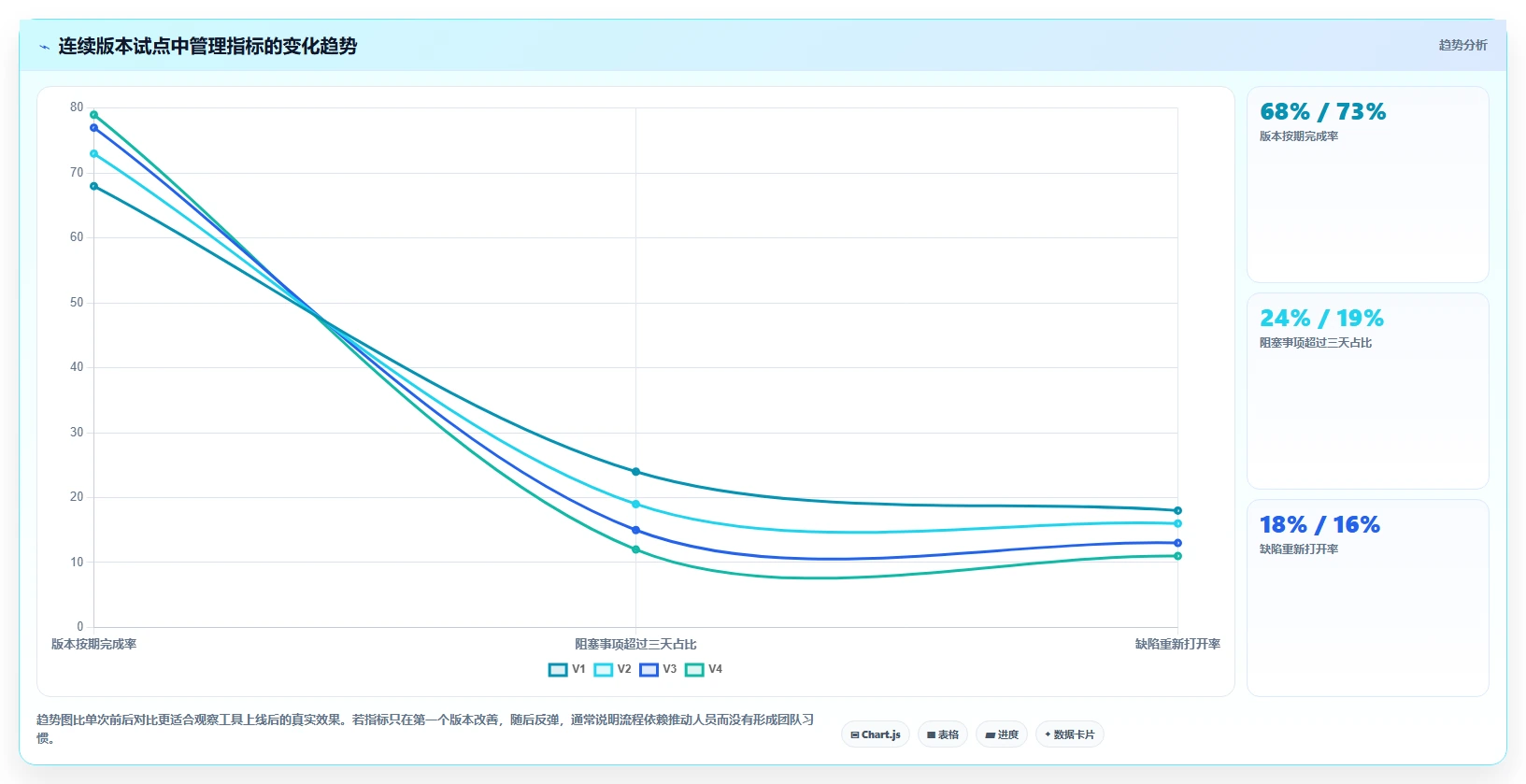The width and height of the screenshot is (1526, 784).
Task: Open the 24% / 19% 阻塞事项超过三天占比 card
Action: click(x=1367, y=391)
